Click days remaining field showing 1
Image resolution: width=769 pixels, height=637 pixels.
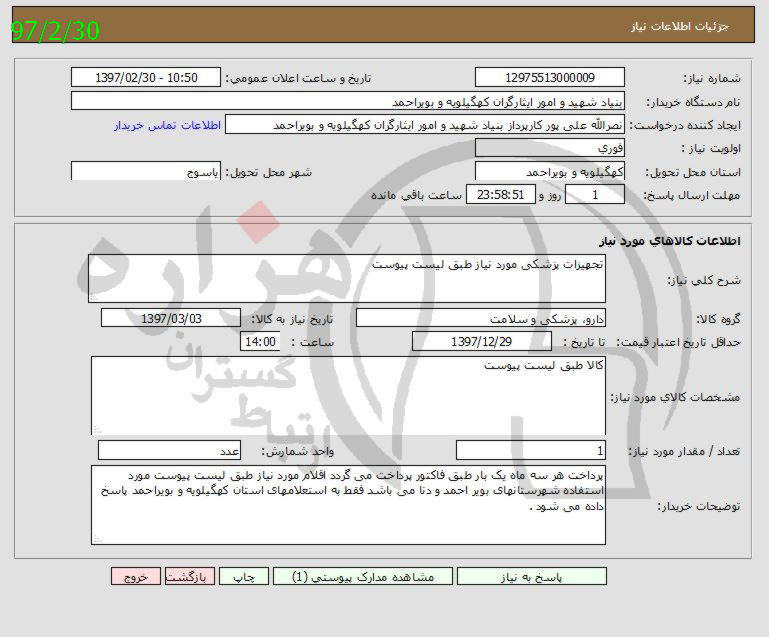coord(595,195)
